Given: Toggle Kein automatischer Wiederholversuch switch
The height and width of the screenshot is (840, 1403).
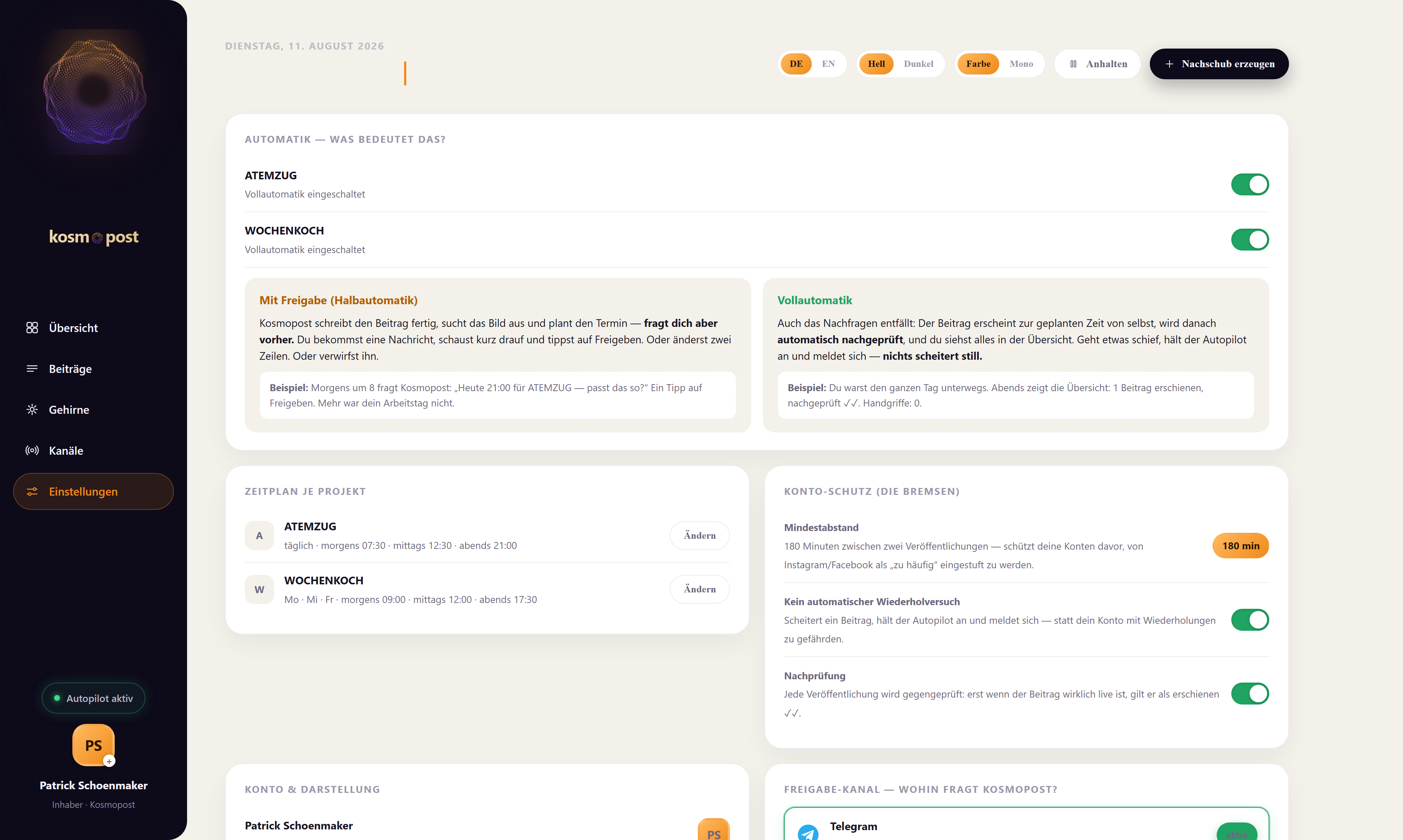Looking at the screenshot, I should tap(1250, 620).
